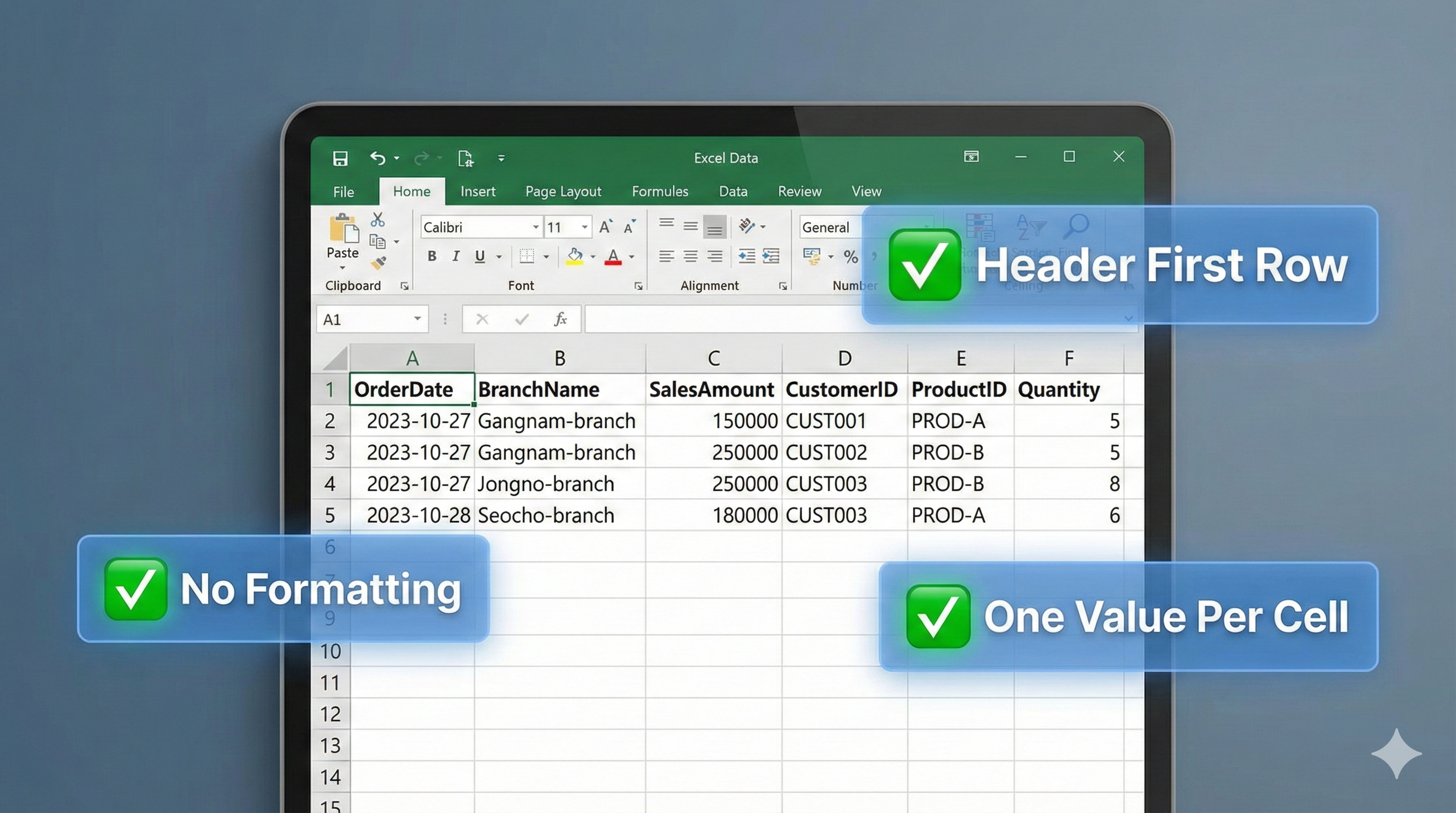
Task: Click the Undo arrow icon
Action: tap(378, 158)
